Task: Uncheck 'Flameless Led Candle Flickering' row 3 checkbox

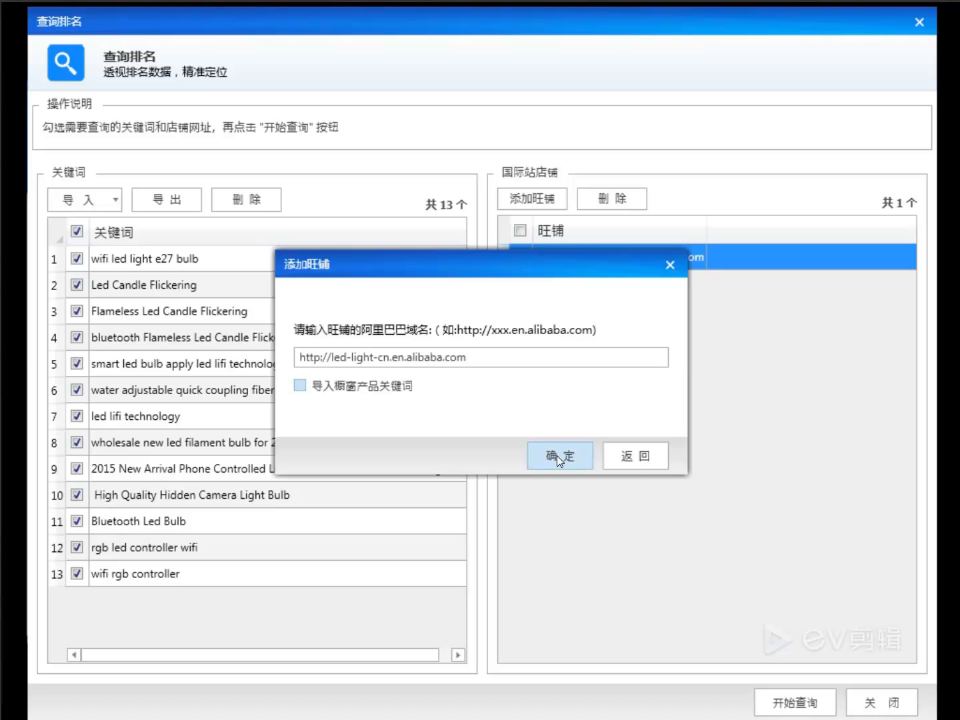Action: pyautogui.click(x=77, y=311)
